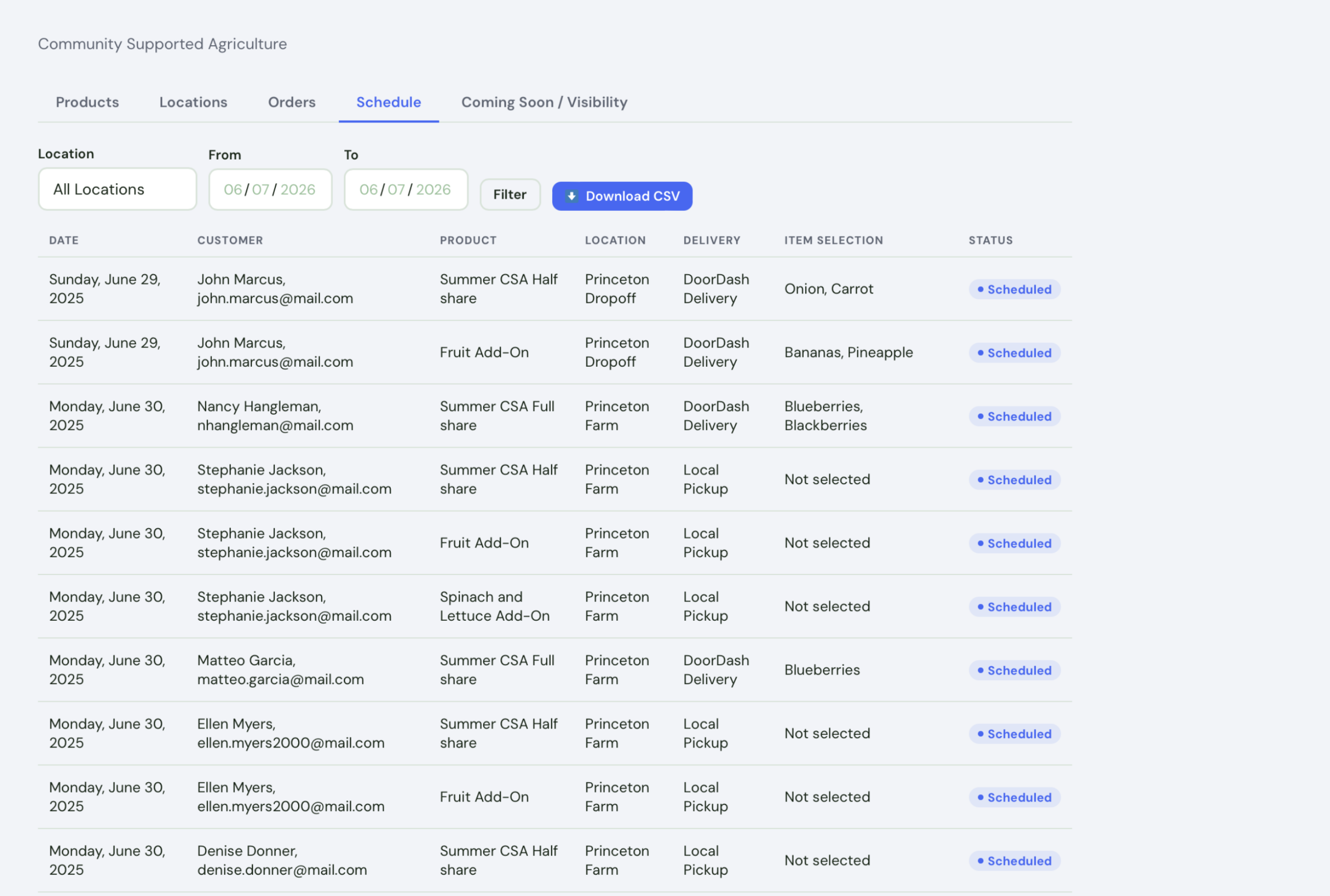Select Matteo Garcia customer cell

tap(280, 670)
